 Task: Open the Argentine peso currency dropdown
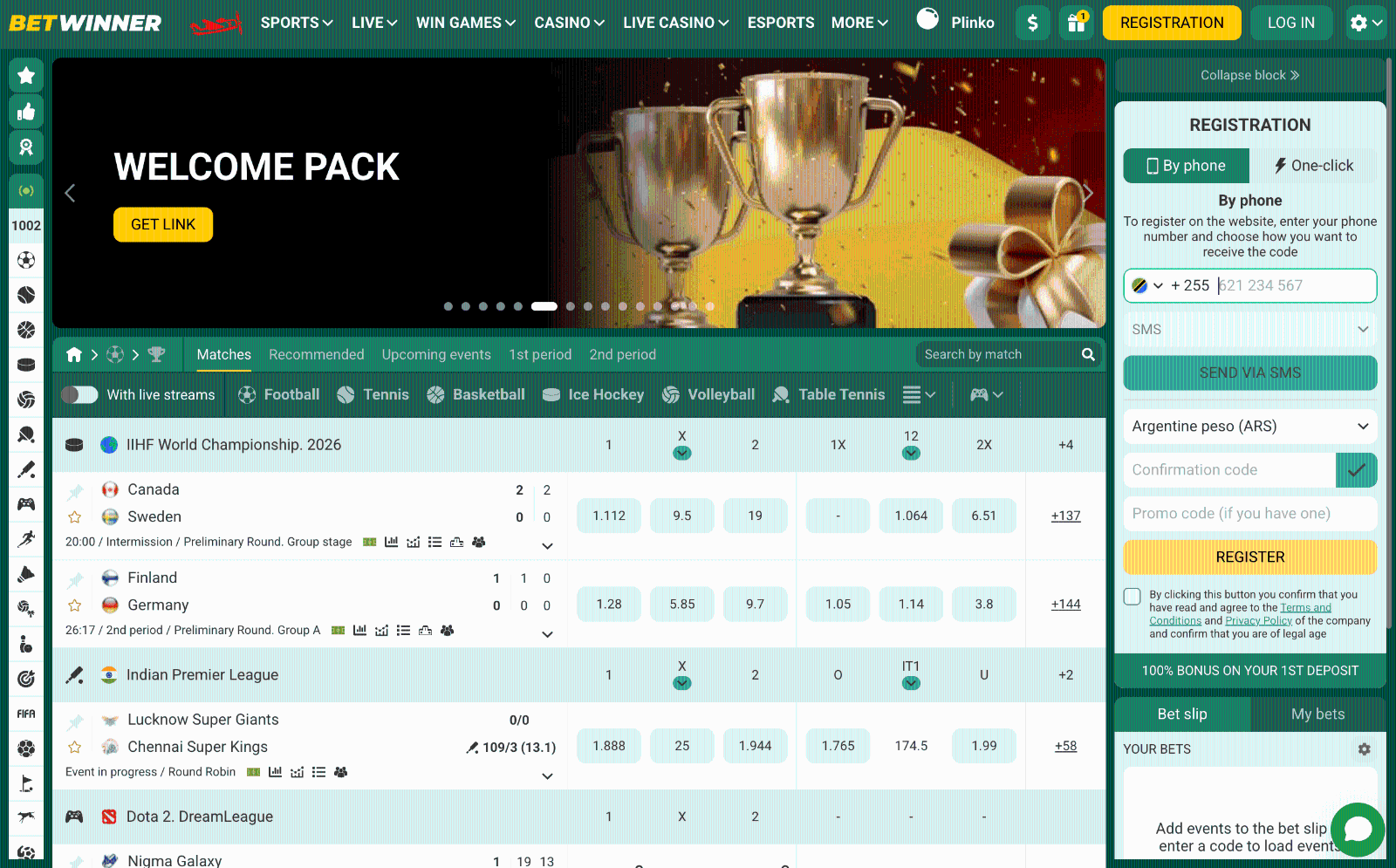[x=1250, y=427]
